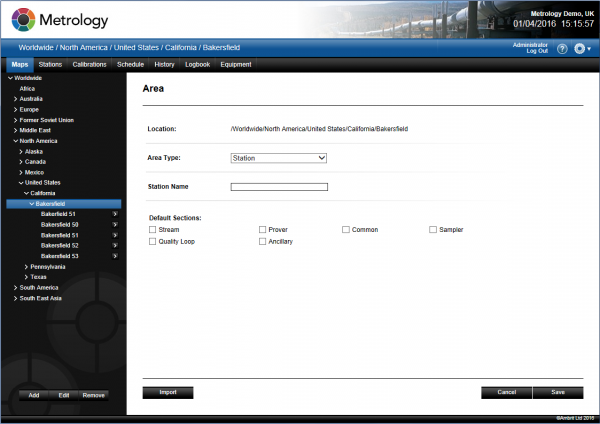The width and height of the screenshot is (600, 424).
Task: Click the Import button
Action: point(168,393)
